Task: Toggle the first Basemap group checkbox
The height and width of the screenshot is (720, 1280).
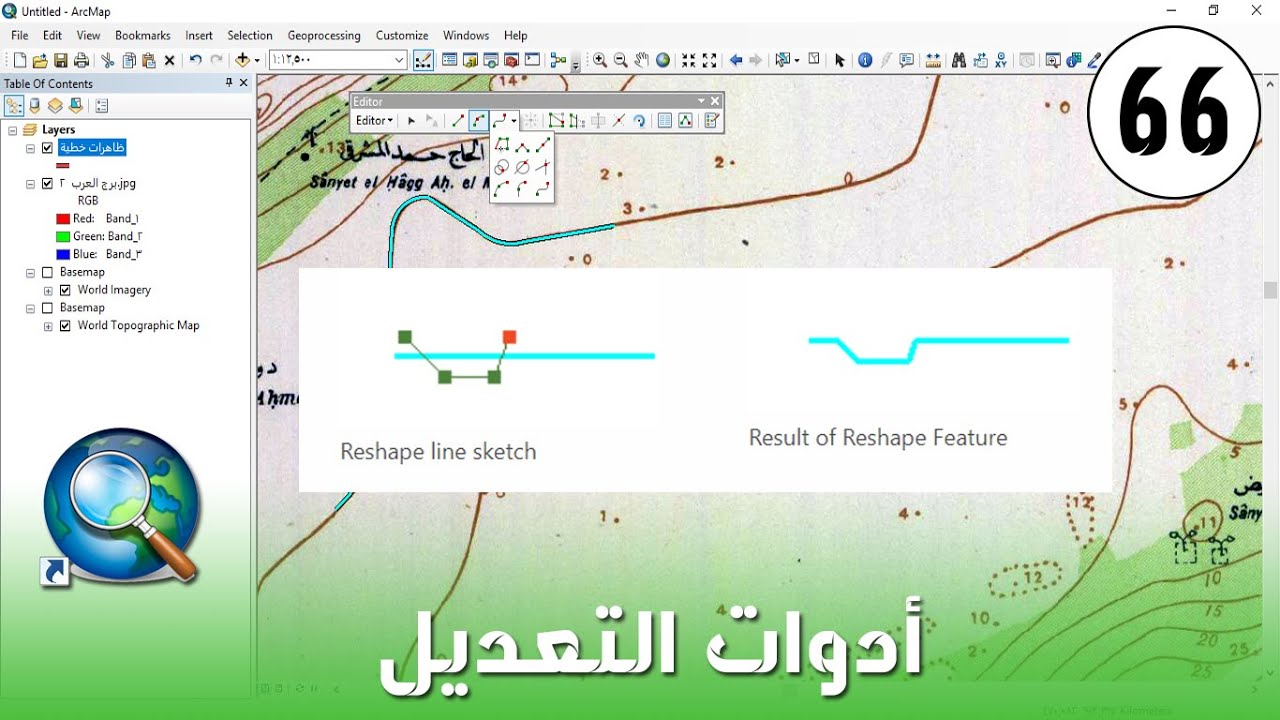Action: coord(47,272)
